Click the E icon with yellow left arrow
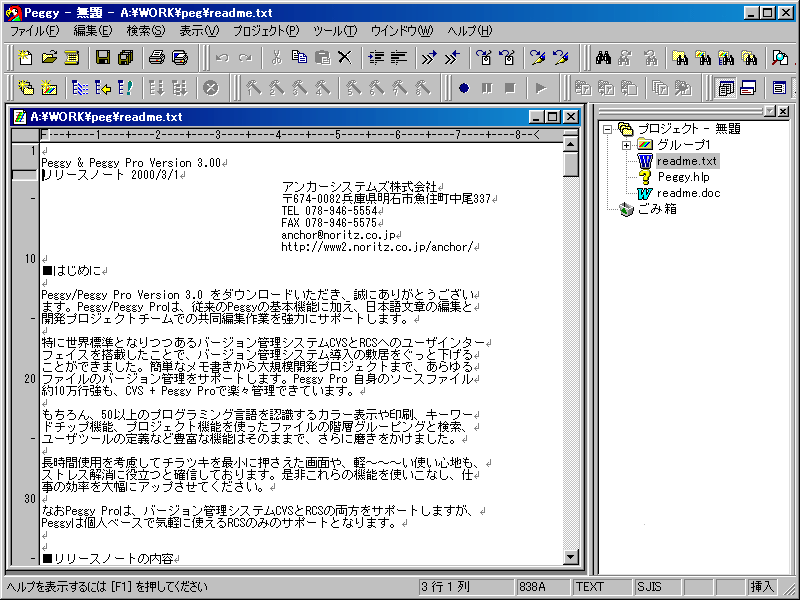 click(x=103, y=88)
